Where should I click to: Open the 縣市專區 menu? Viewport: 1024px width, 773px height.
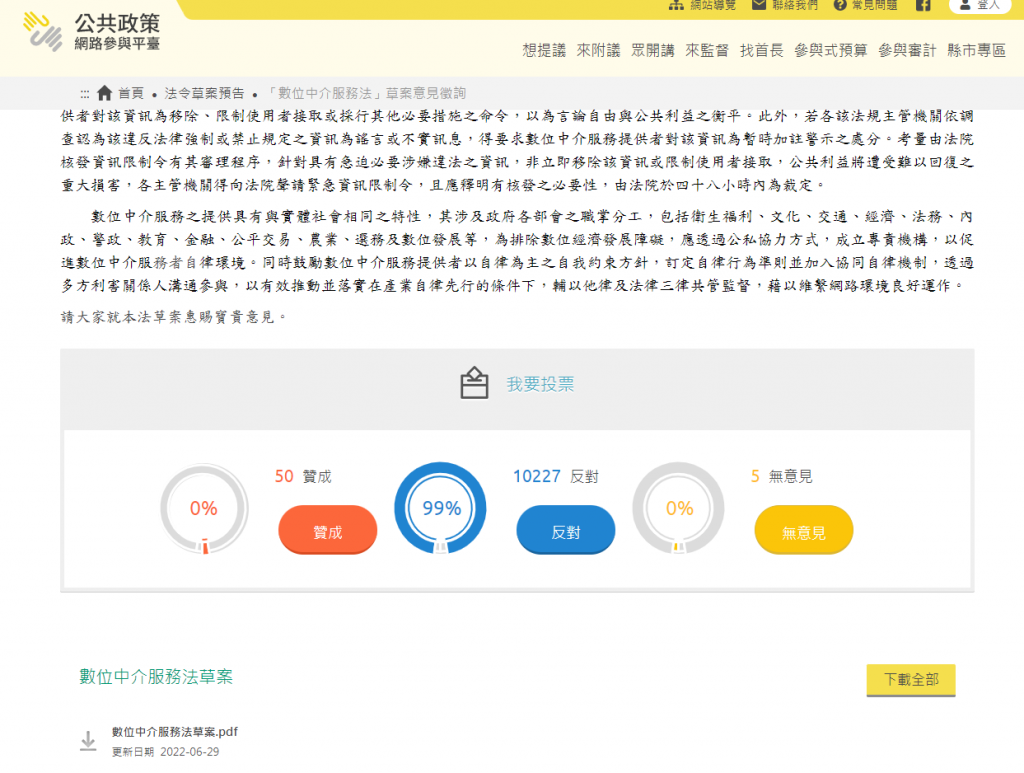(976, 50)
